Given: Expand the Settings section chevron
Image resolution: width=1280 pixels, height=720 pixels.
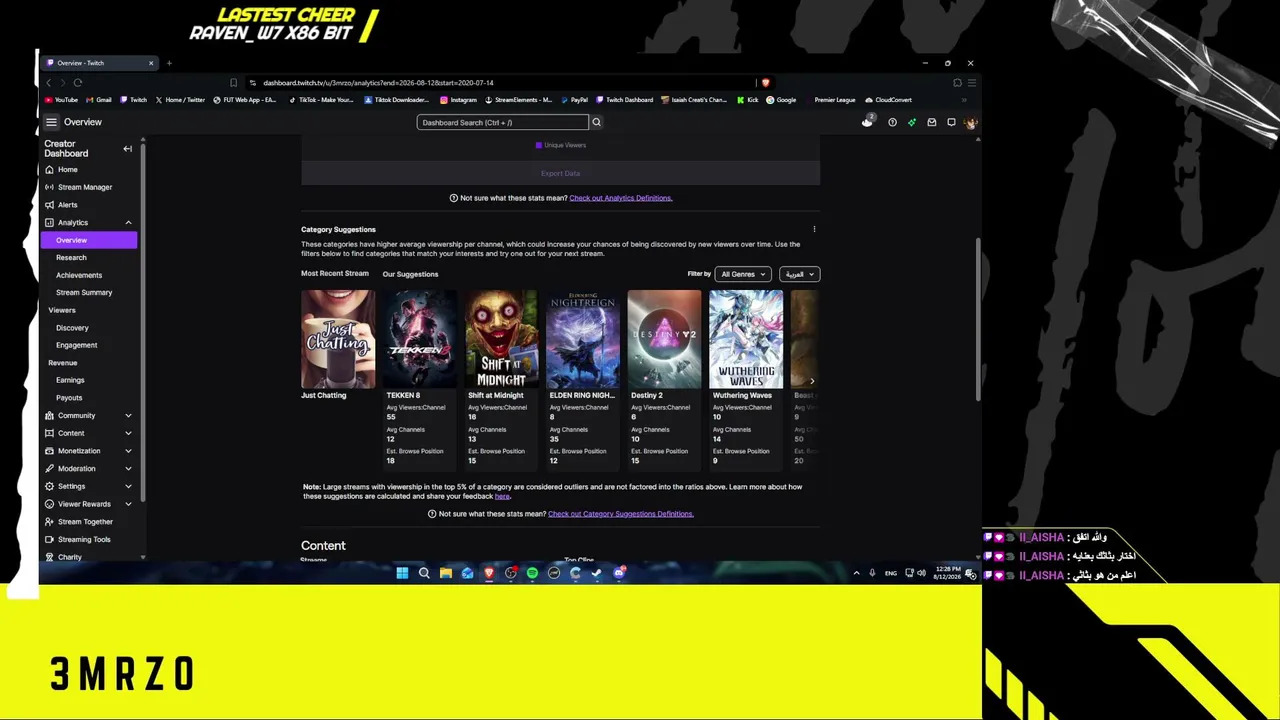Looking at the screenshot, I should [128, 486].
